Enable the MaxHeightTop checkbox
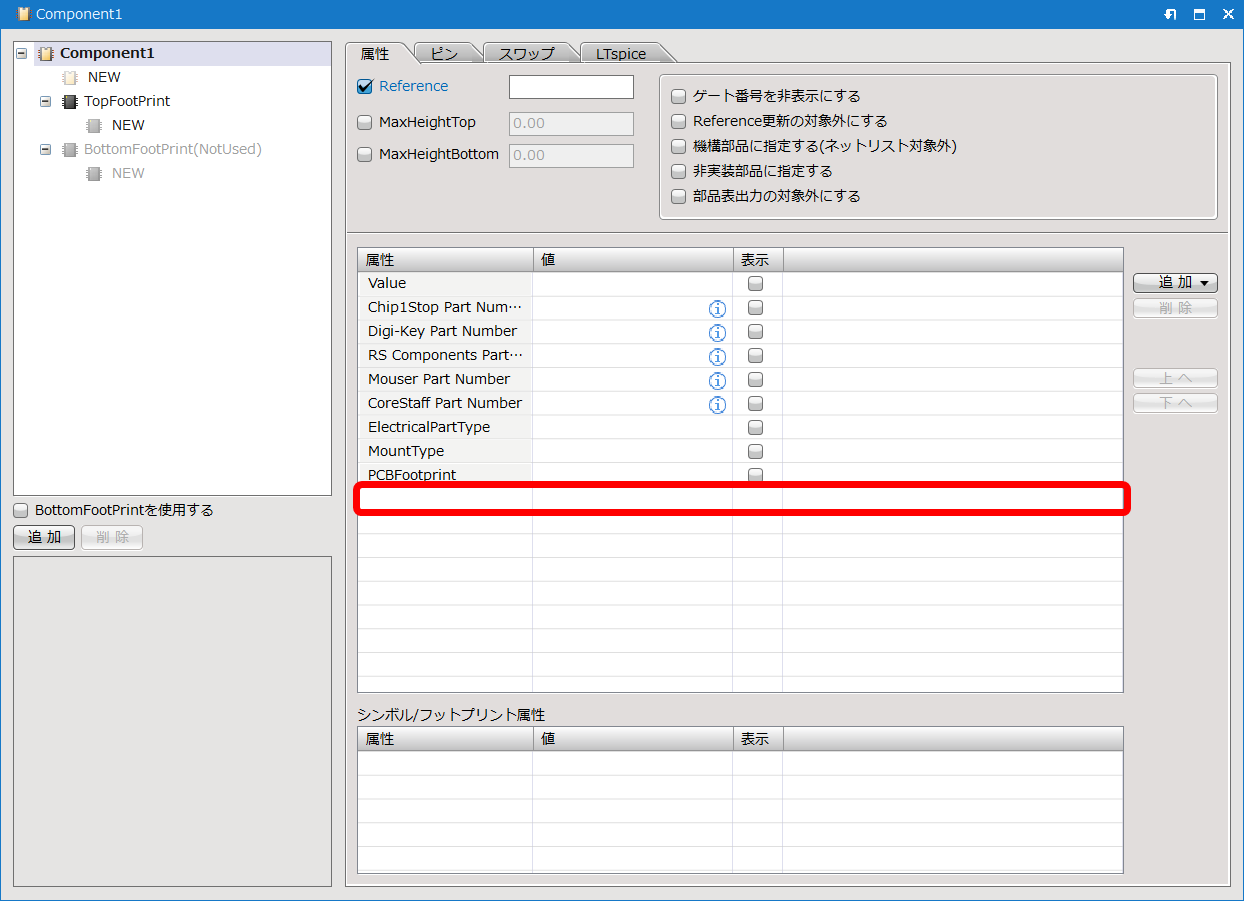The height and width of the screenshot is (901, 1244). (365, 123)
